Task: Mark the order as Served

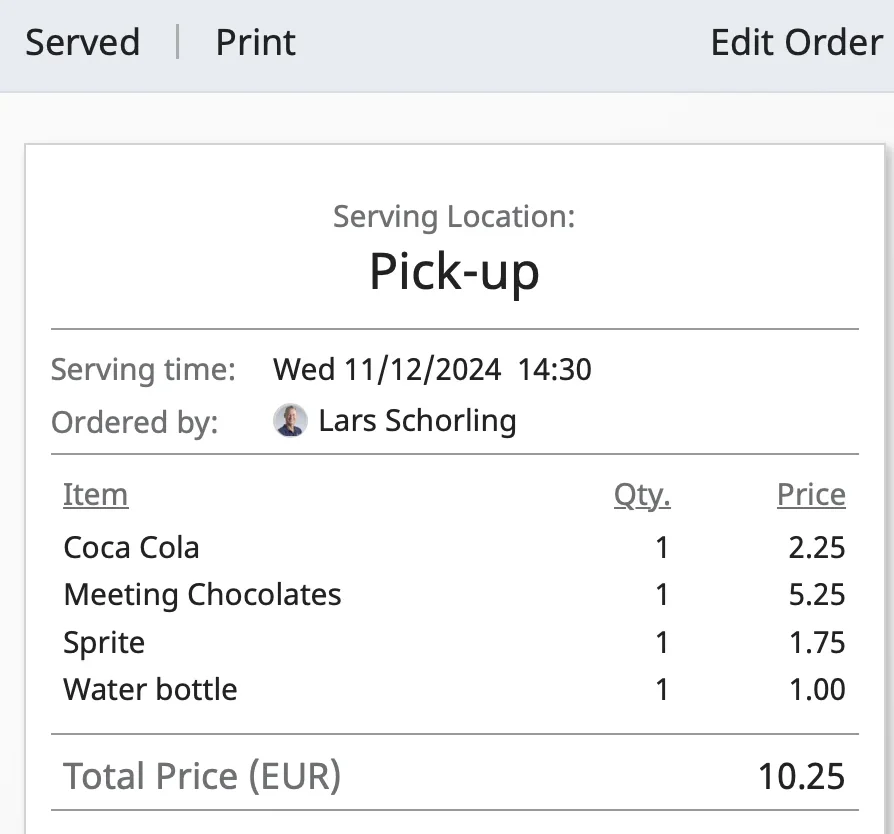Action: tap(83, 42)
